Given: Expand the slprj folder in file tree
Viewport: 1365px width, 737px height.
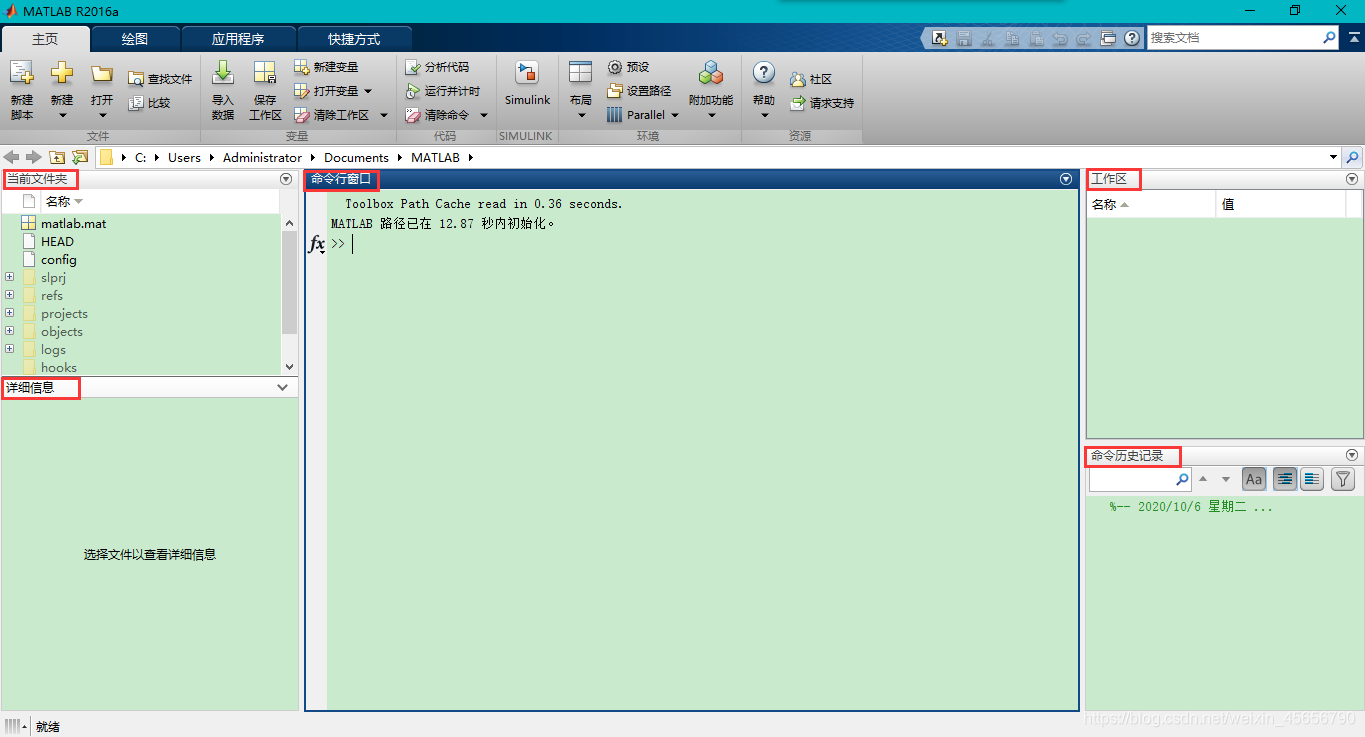Looking at the screenshot, I should coord(10,277).
